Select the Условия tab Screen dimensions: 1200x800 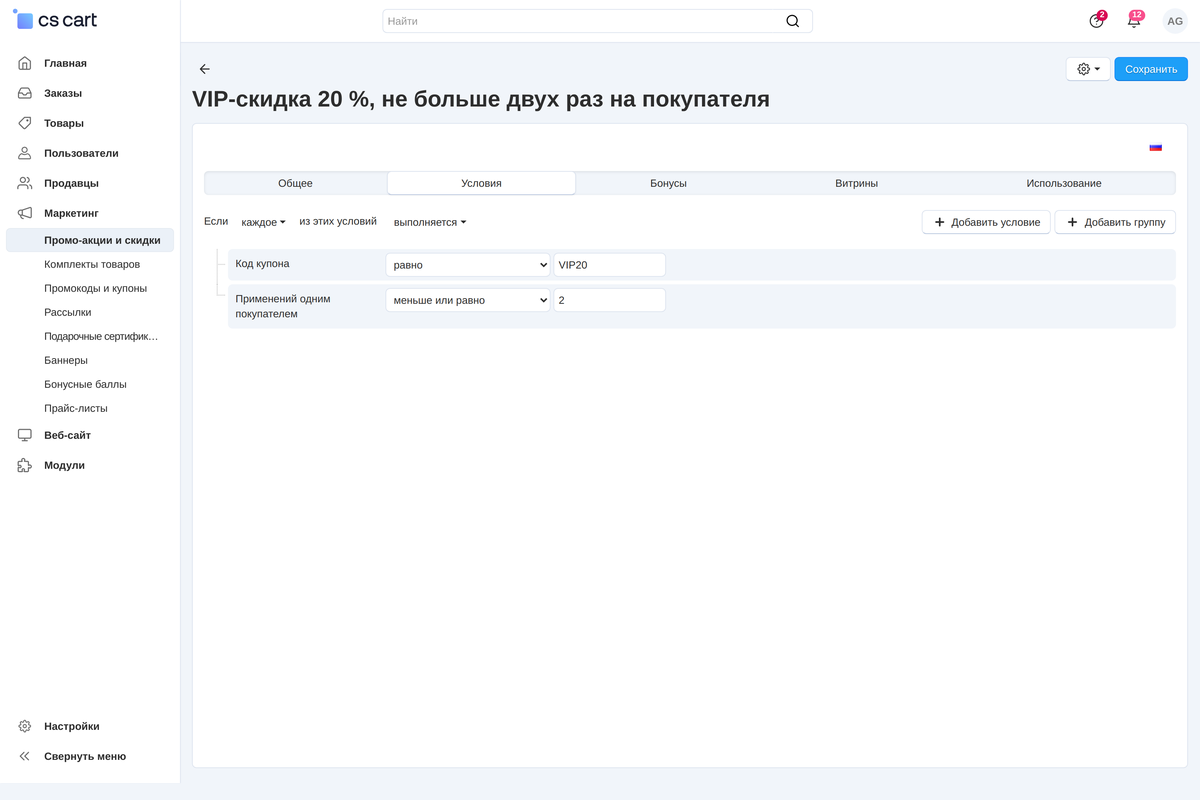[481, 183]
